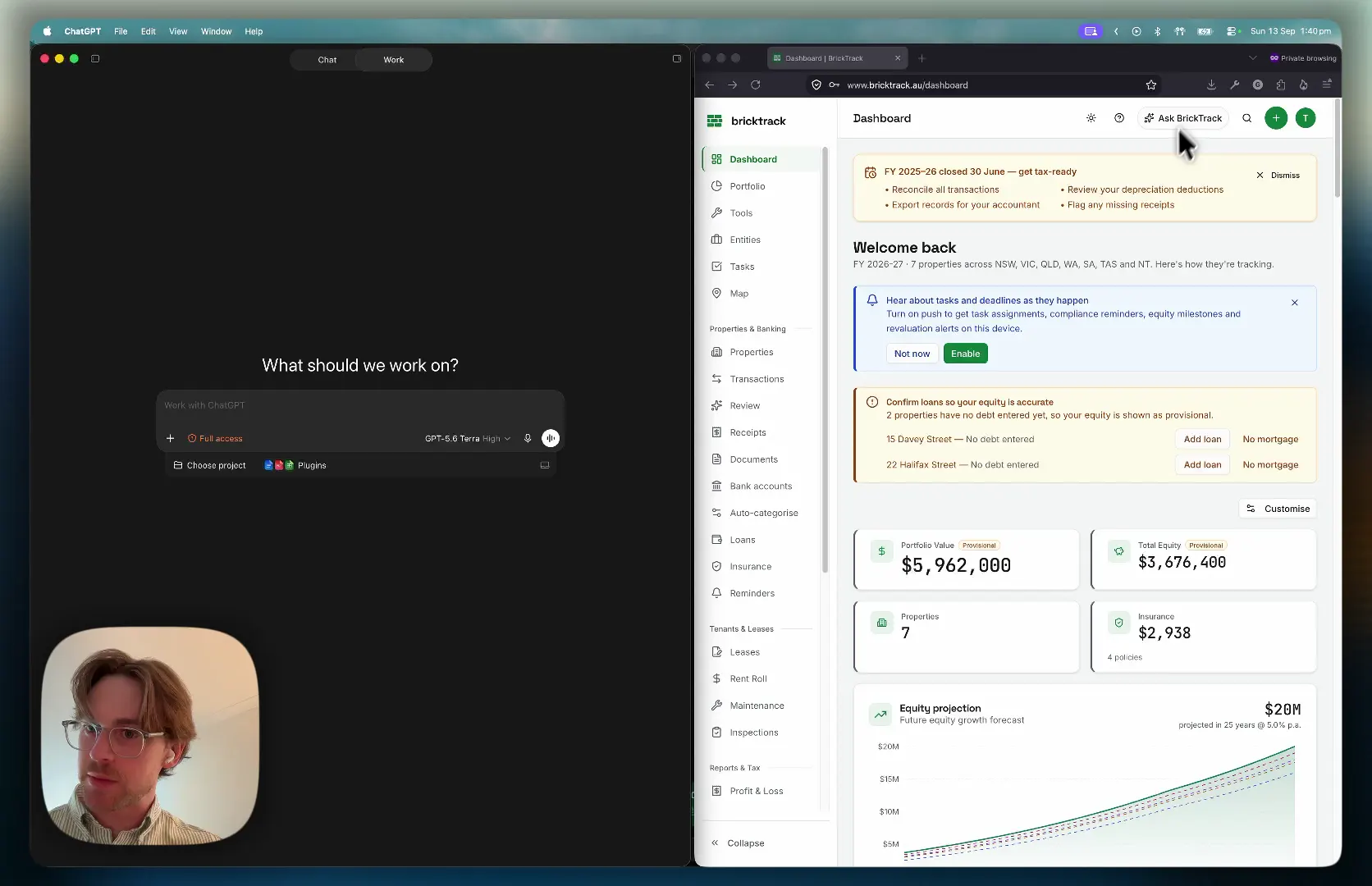The width and height of the screenshot is (1372, 886).
Task: Open the GPT-5.6 Terra model dropdown
Action: tap(467, 438)
